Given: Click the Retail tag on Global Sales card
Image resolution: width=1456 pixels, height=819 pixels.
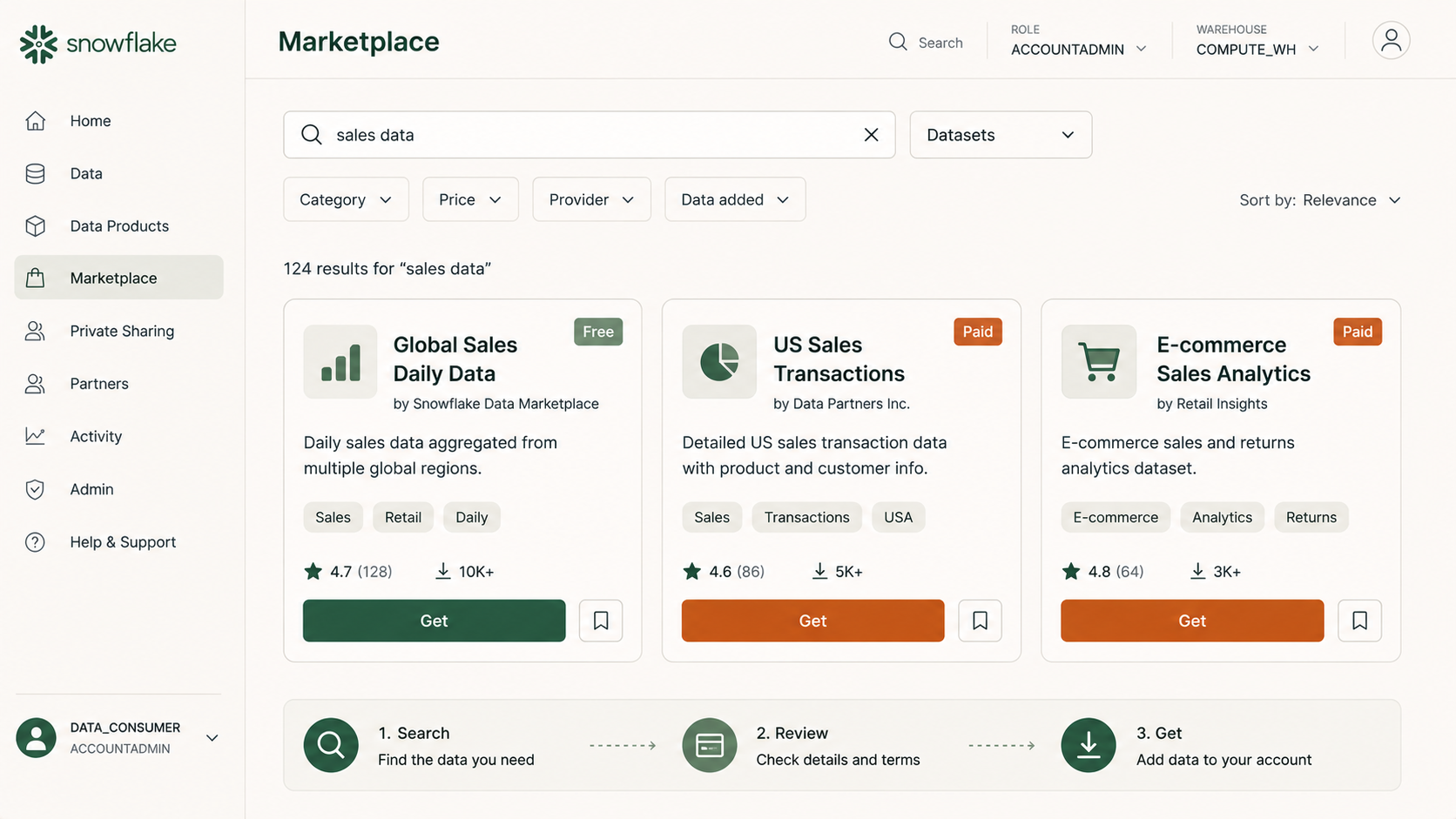Looking at the screenshot, I should (403, 517).
